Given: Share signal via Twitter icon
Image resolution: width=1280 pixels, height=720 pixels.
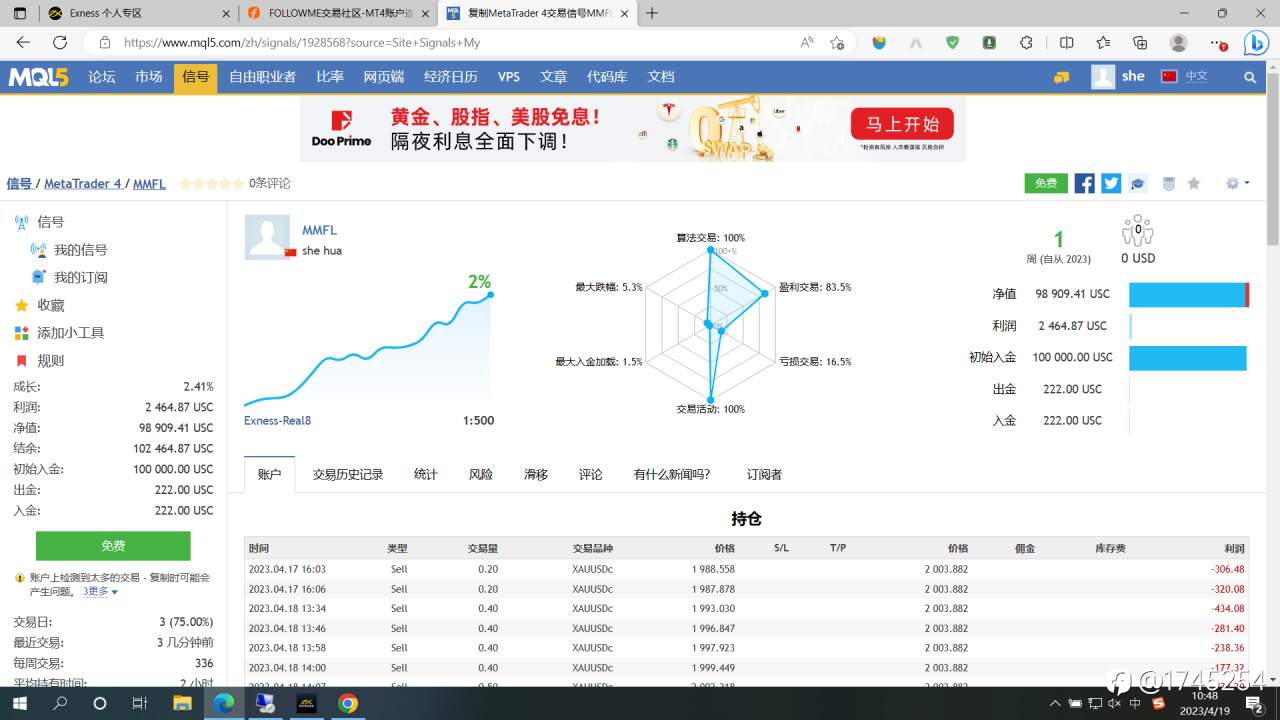Looking at the screenshot, I should coord(1111,183).
